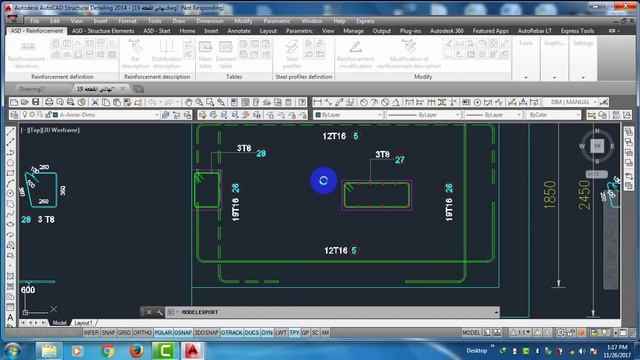This screenshot has width=640, height=360.
Task: Open Firefox from taskbar
Action: coord(136,351)
